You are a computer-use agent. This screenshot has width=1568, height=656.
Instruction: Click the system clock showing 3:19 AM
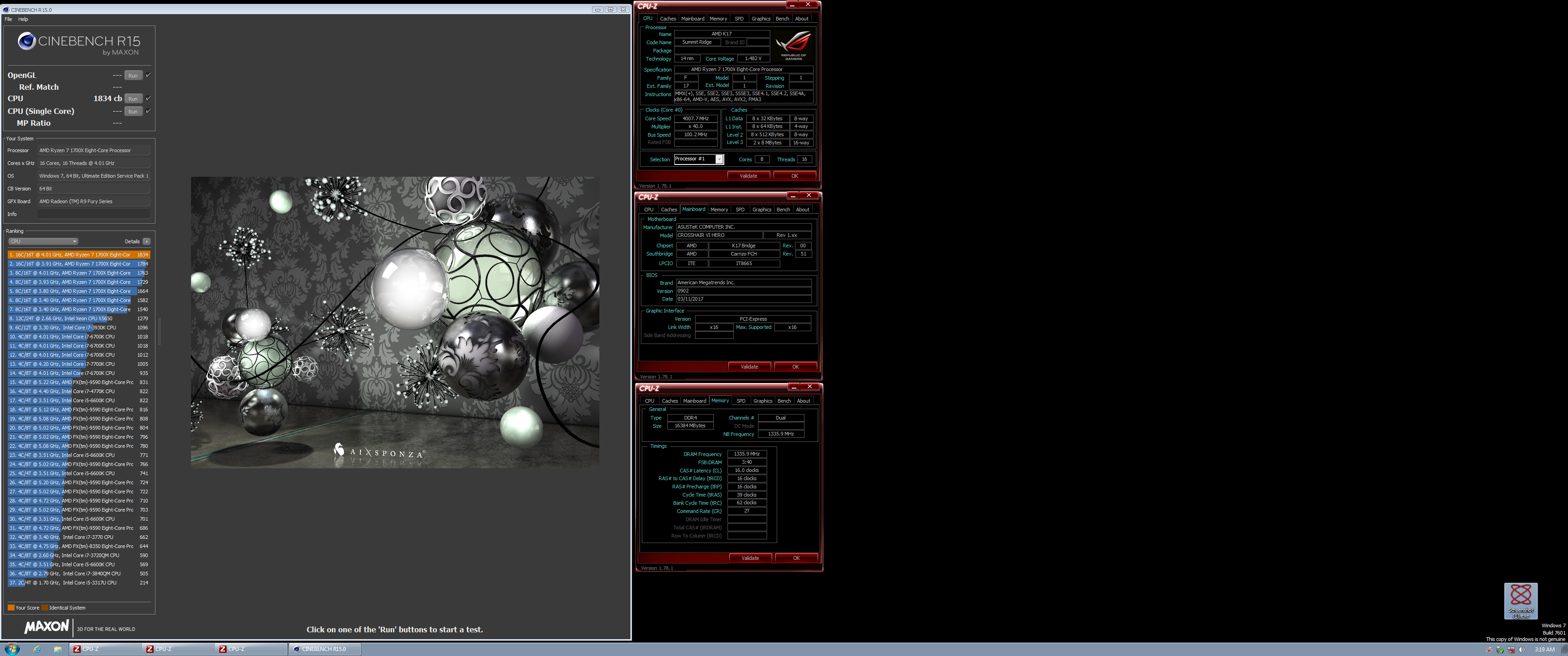pyautogui.click(x=1544, y=649)
